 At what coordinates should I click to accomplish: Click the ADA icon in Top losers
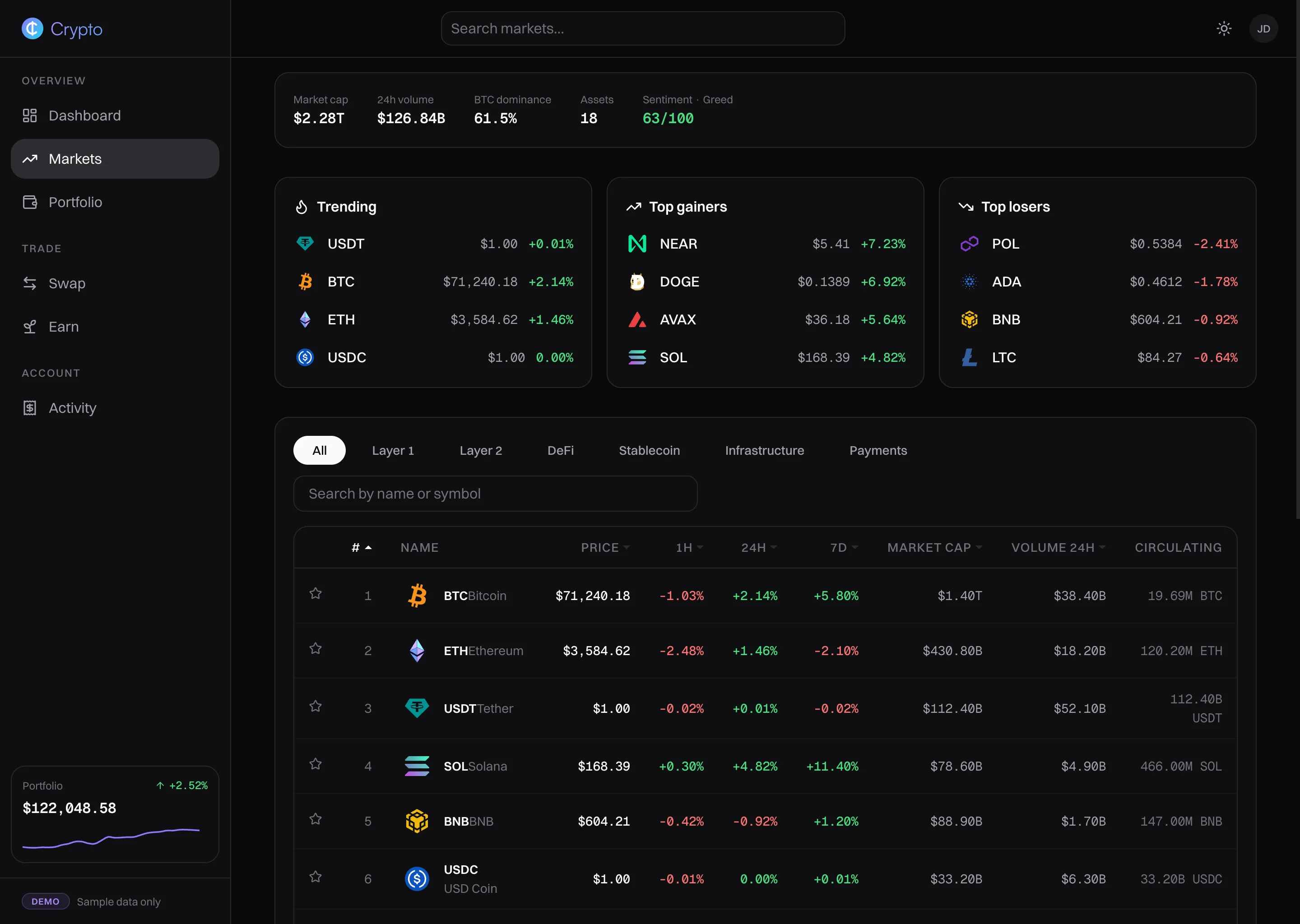(x=969, y=282)
